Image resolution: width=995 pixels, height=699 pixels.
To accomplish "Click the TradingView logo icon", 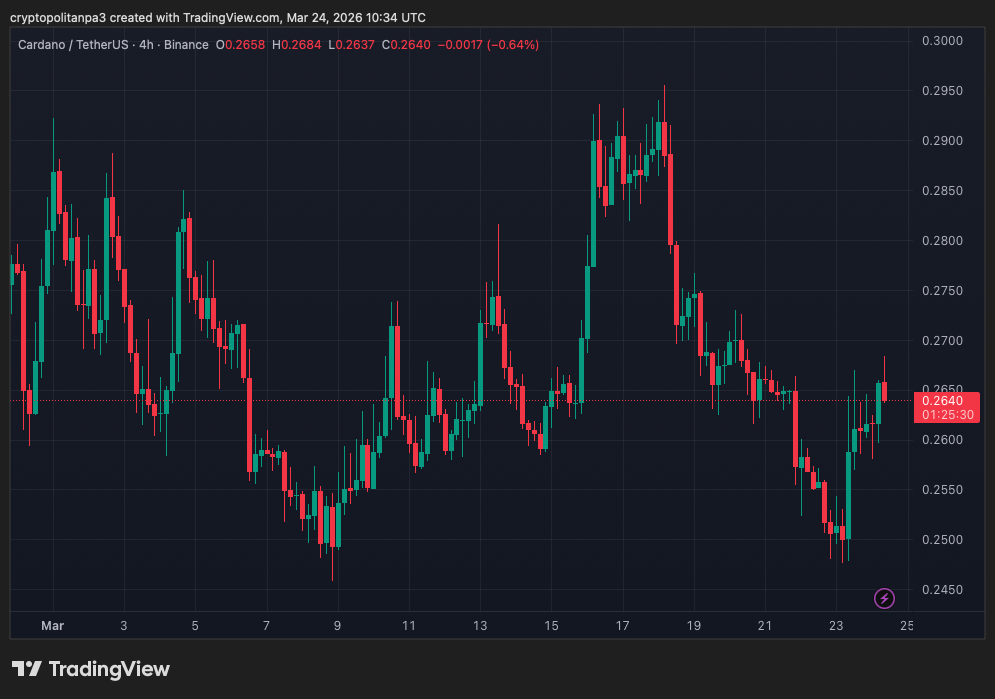I will coord(27,669).
